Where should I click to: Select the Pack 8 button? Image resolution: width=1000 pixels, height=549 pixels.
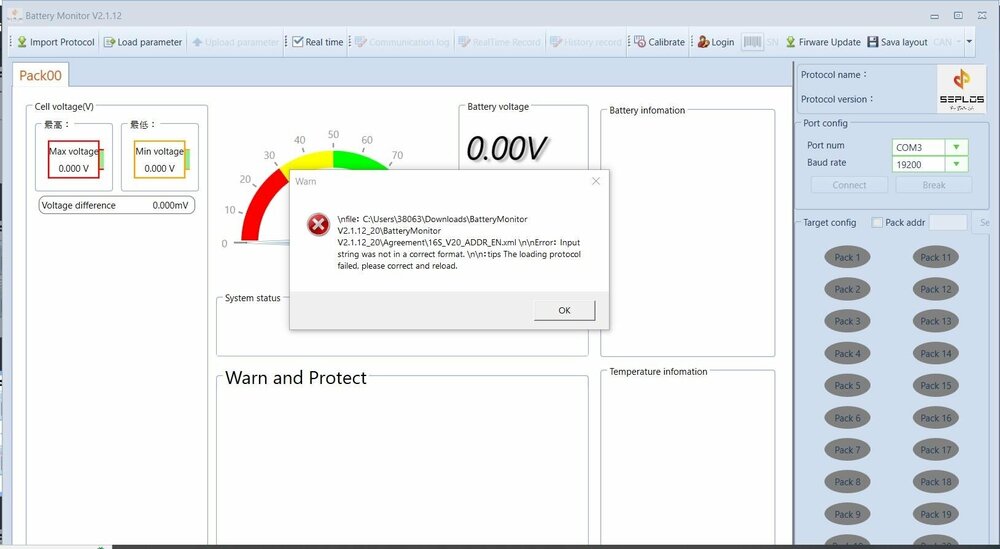tap(847, 482)
